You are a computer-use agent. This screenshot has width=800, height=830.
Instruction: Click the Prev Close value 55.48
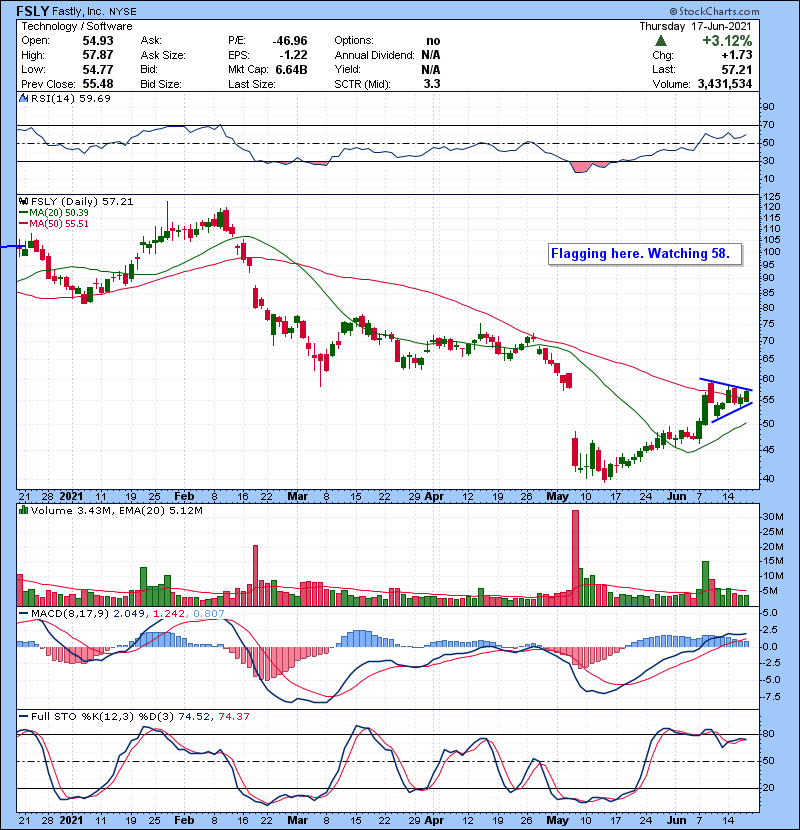pos(98,84)
